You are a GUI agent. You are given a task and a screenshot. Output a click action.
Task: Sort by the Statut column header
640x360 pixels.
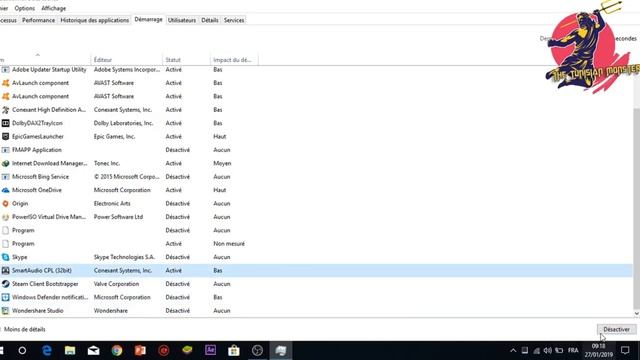pyautogui.click(x=186, y=60)
